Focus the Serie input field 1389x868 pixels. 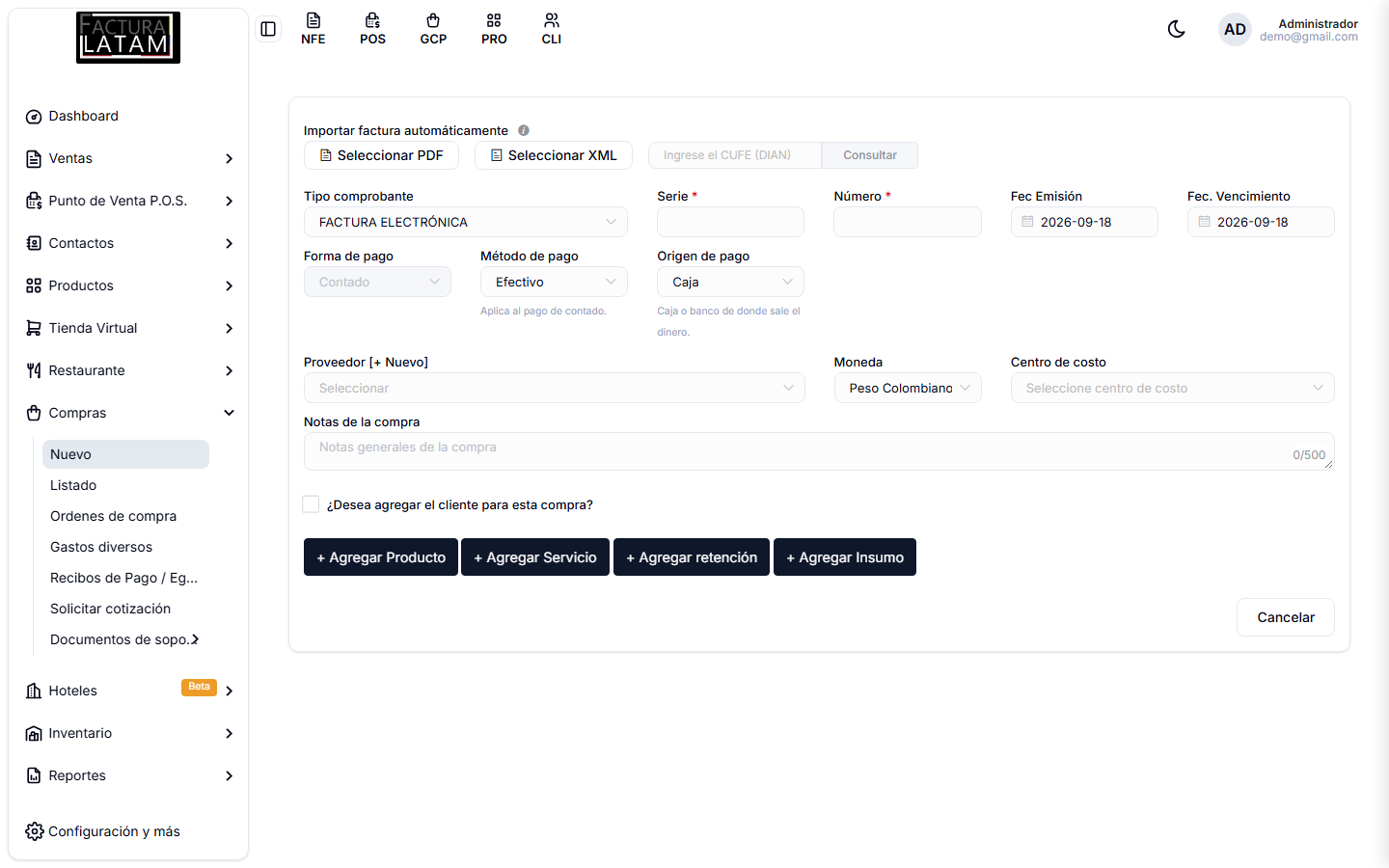click(730, 222)
